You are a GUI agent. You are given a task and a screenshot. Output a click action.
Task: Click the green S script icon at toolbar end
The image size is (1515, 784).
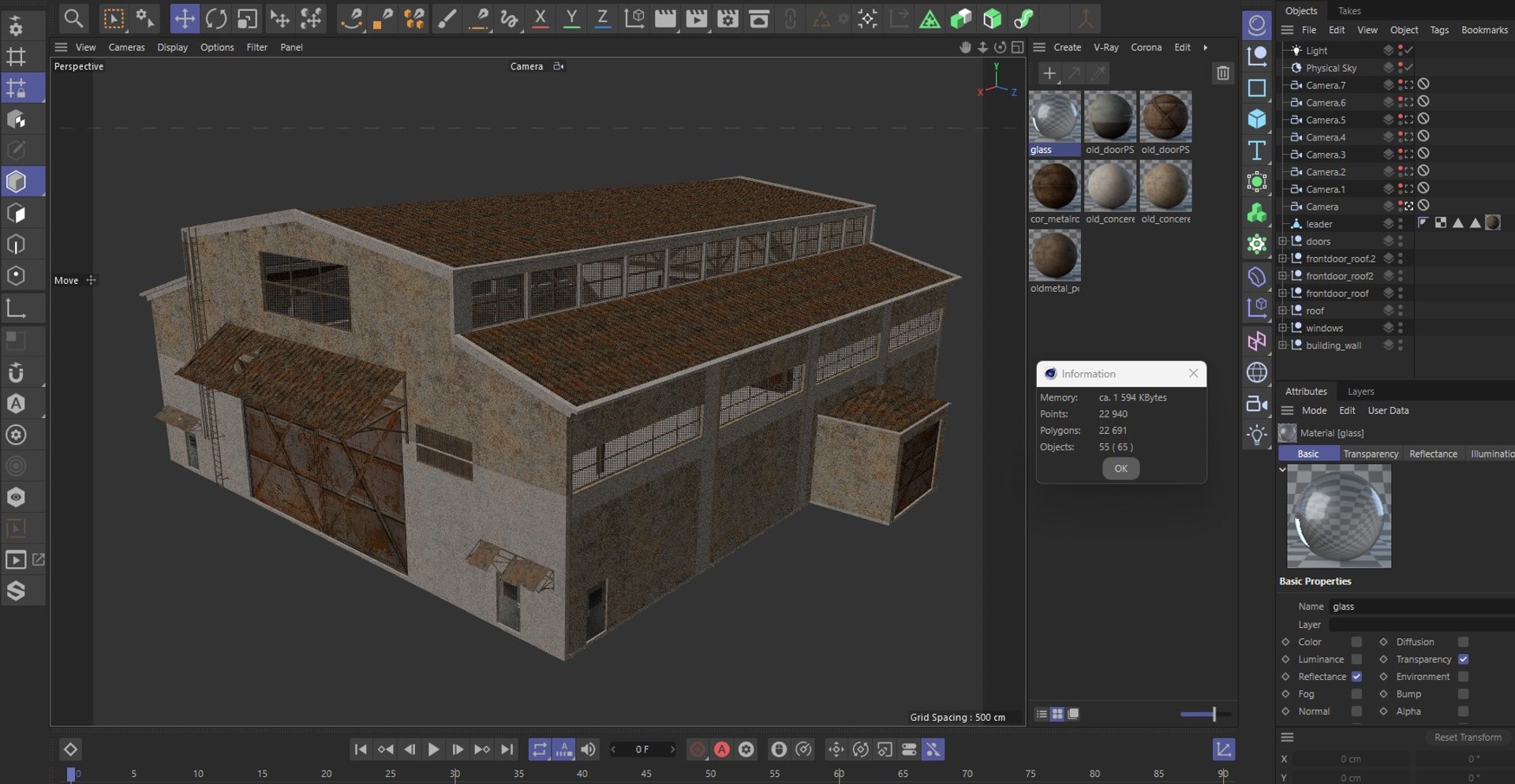pyautogui.click(x=1023, y=19)
